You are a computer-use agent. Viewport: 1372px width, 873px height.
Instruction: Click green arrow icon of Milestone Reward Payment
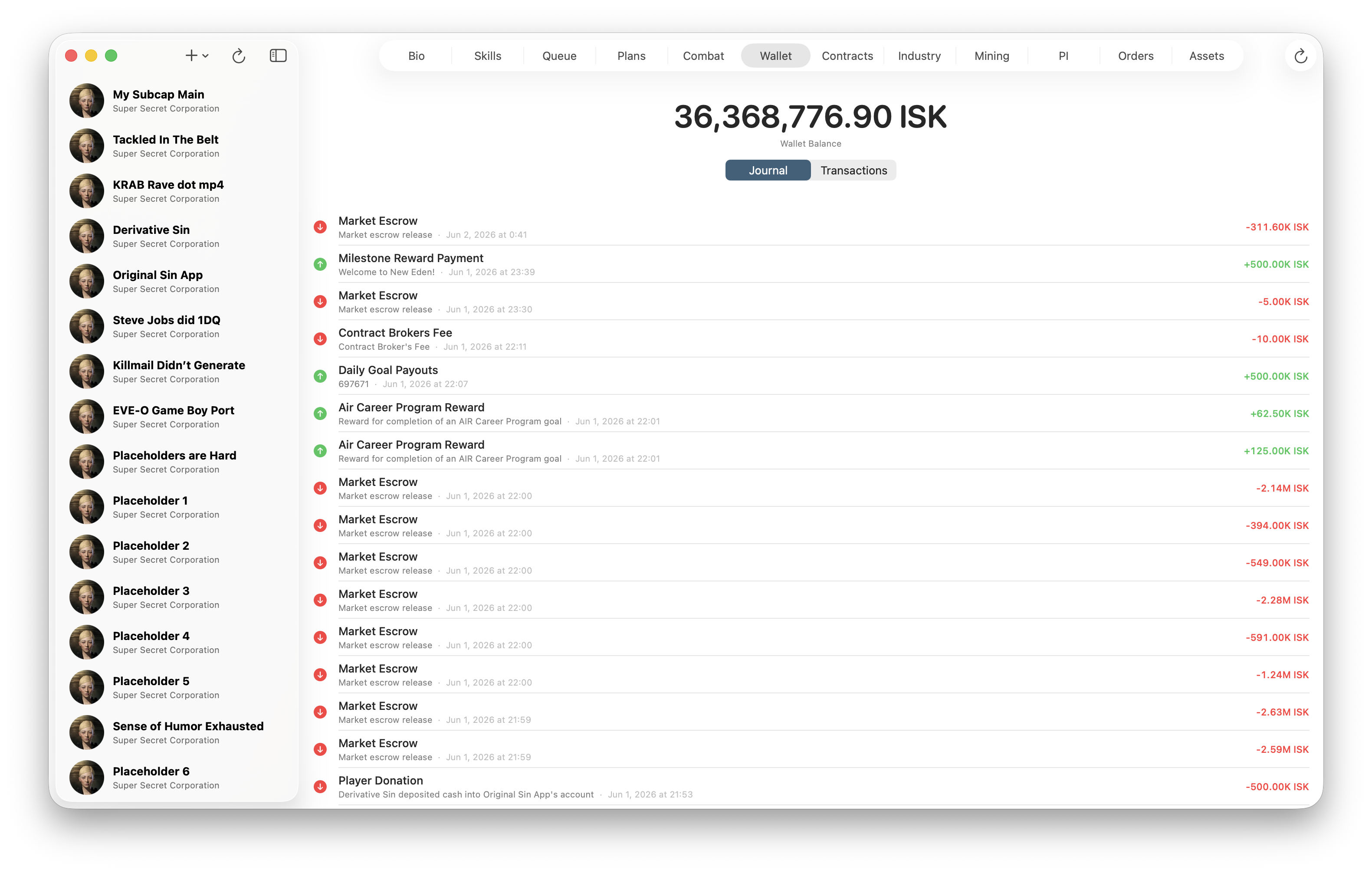coord(320,264)
